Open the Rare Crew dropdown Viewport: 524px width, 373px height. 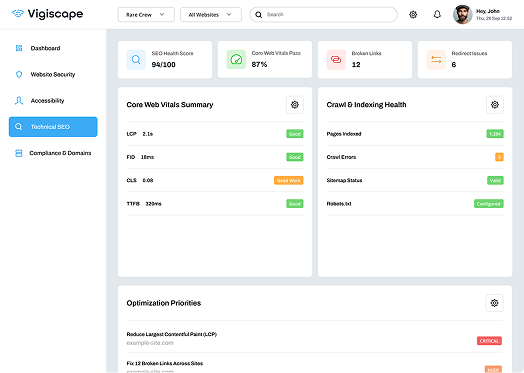146,15
